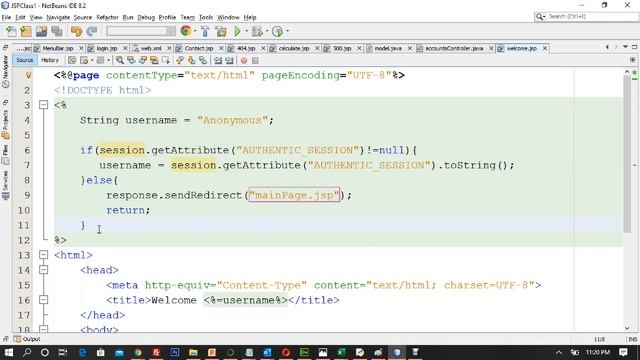
Task: Open the Refactor menu
Action: pyautogui.click(x=107, y=17)
